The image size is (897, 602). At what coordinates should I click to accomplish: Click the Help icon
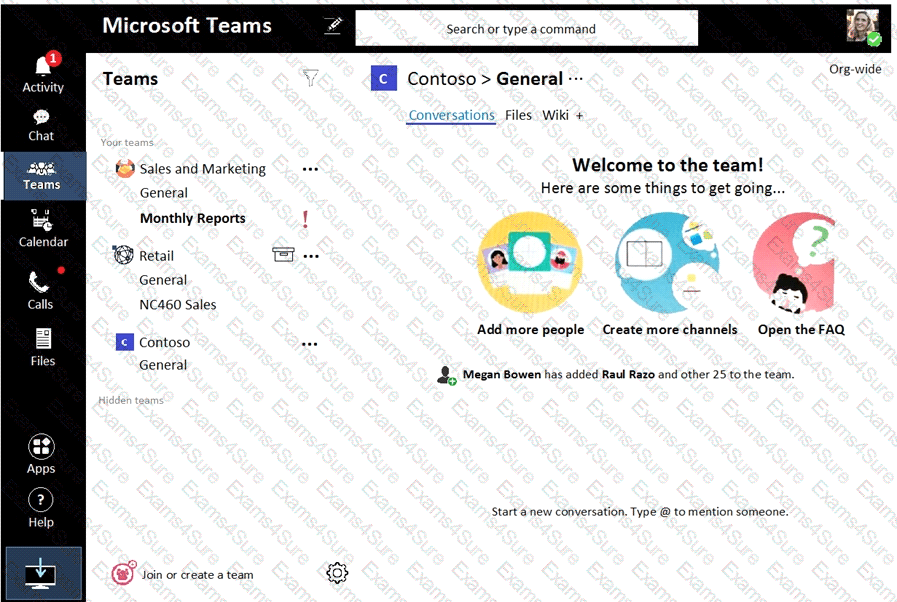click(41, 508)
